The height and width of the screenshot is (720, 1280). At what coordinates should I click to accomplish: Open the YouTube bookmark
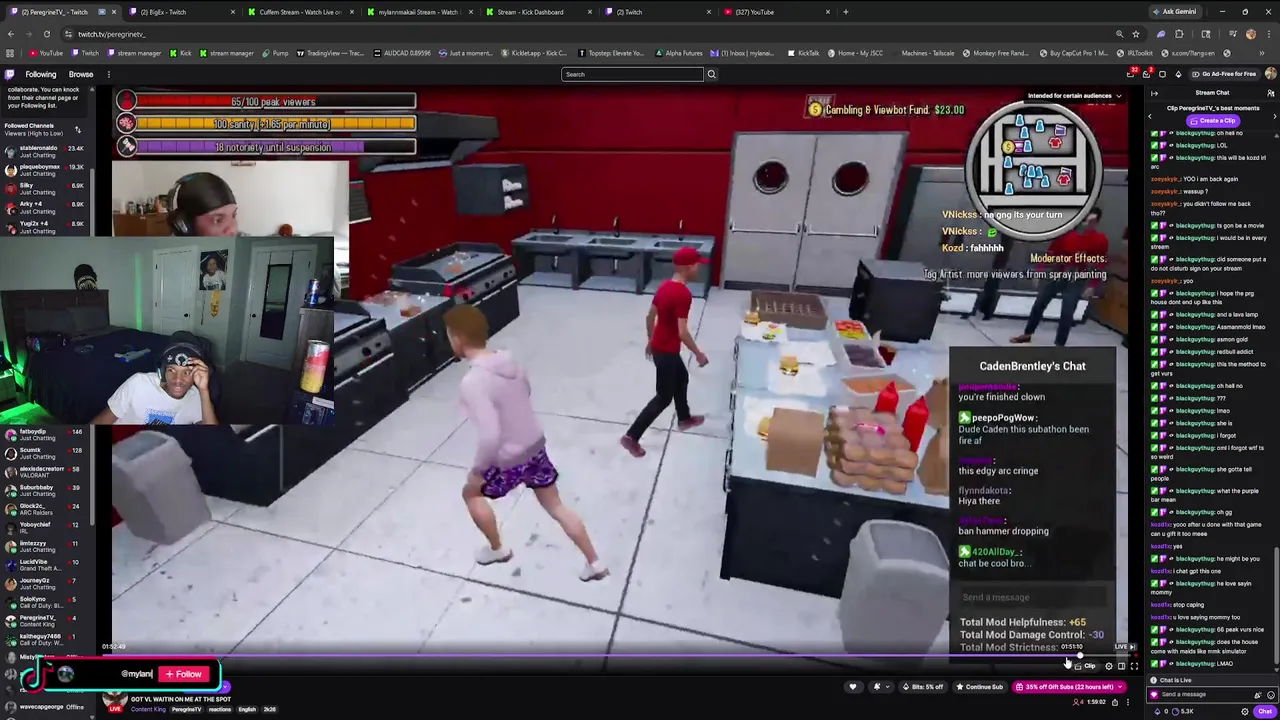46,53
